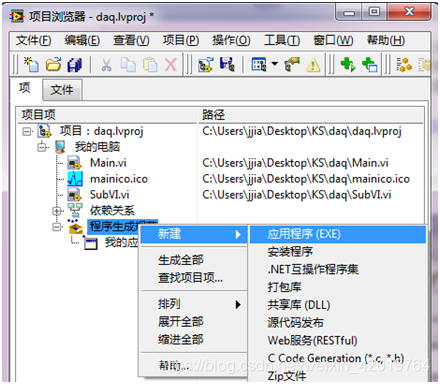
Task: Click the Save All floppy disks icon
Action: (75, 64)
